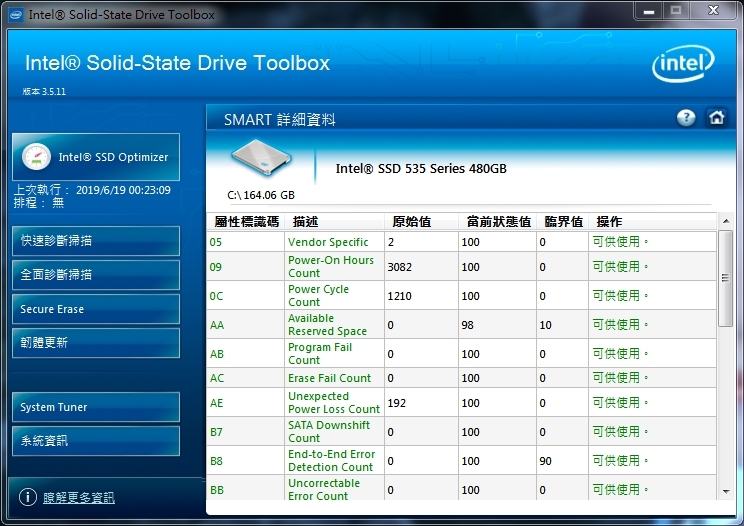Viewport: 744px width, 526px height.
Task: Click raw value 192
Action: (x=397, y=403)
